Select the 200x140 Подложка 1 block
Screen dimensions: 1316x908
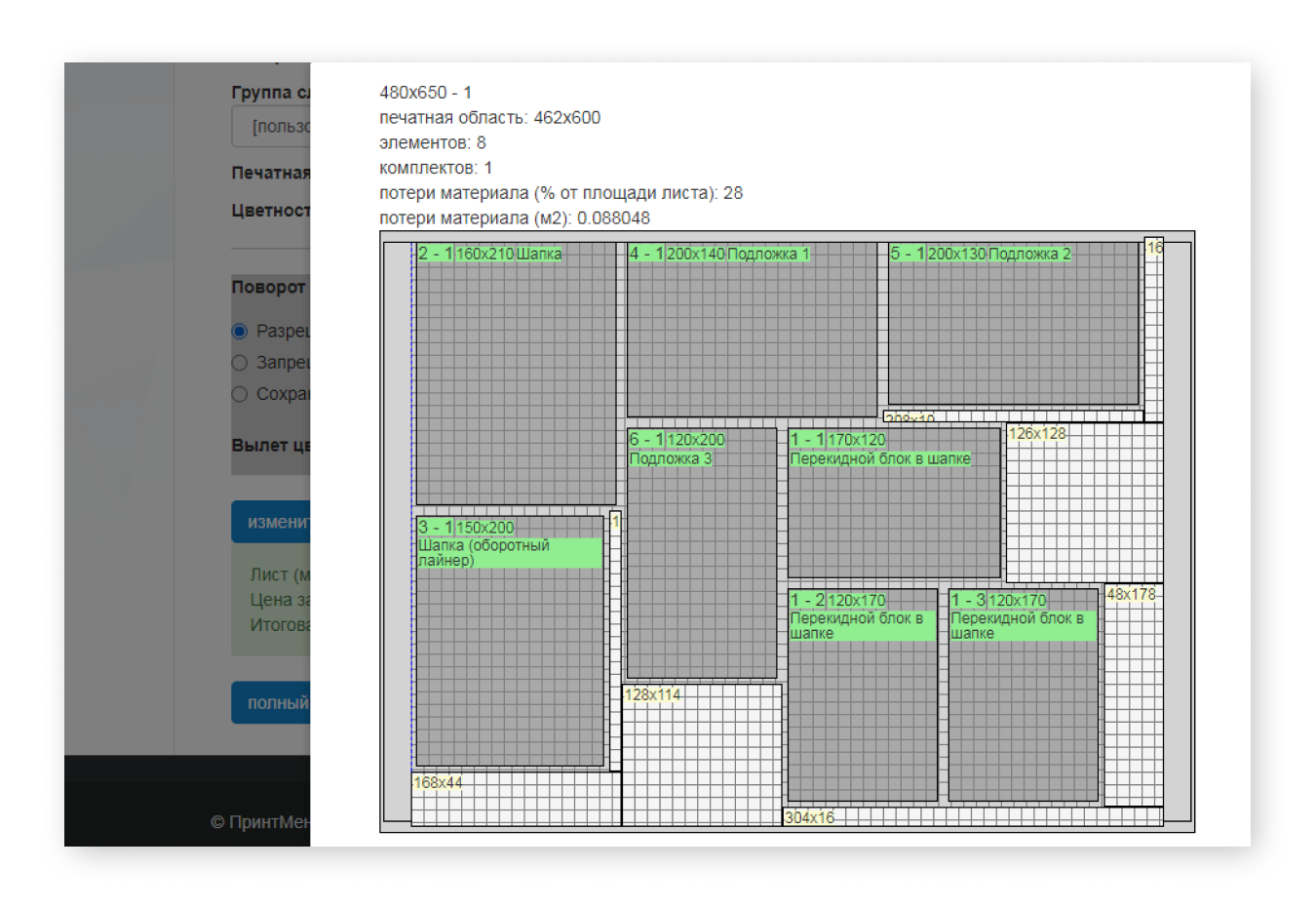pyautogui.click(x=752, y=331)
